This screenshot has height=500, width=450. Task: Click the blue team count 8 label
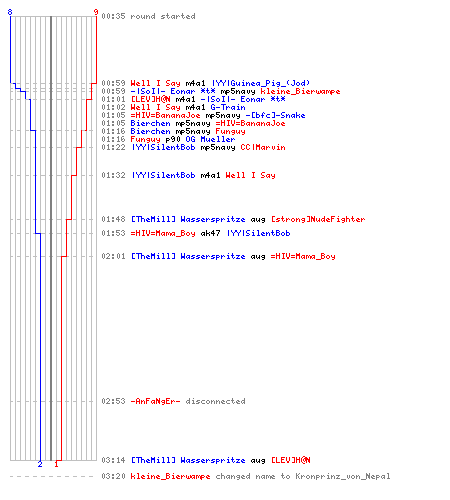[10, 12]
